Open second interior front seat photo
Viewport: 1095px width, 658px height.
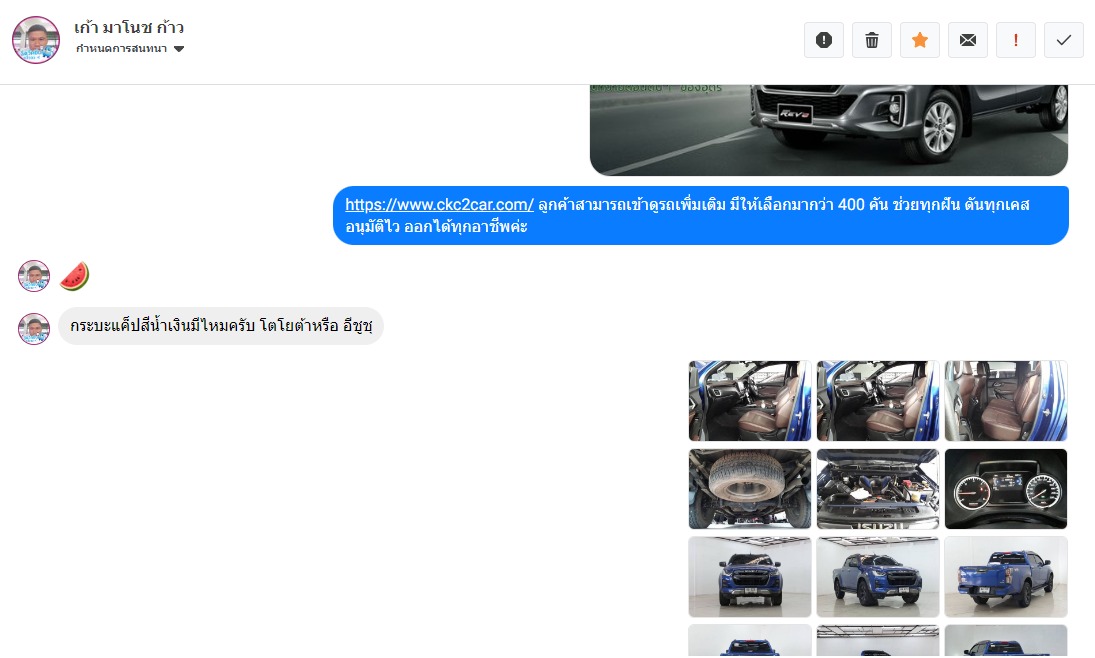(878, 401)
